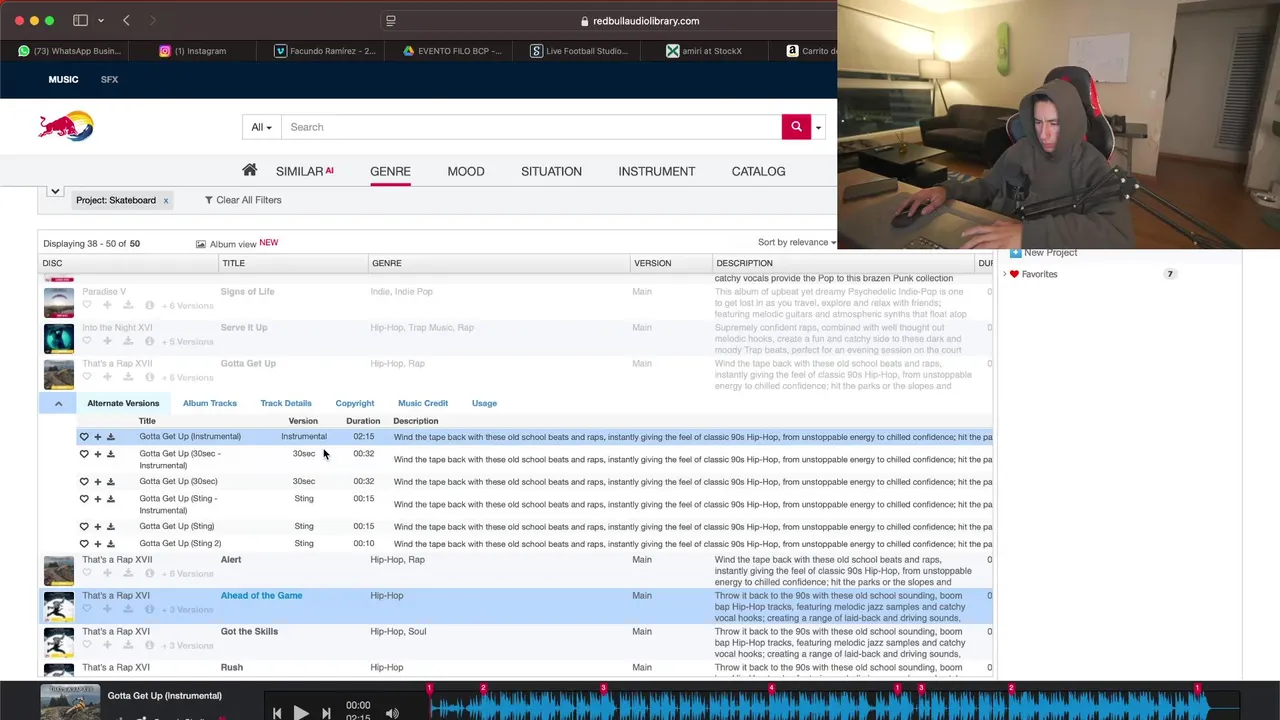Open Ahead of the Game track title

[261, 596]
